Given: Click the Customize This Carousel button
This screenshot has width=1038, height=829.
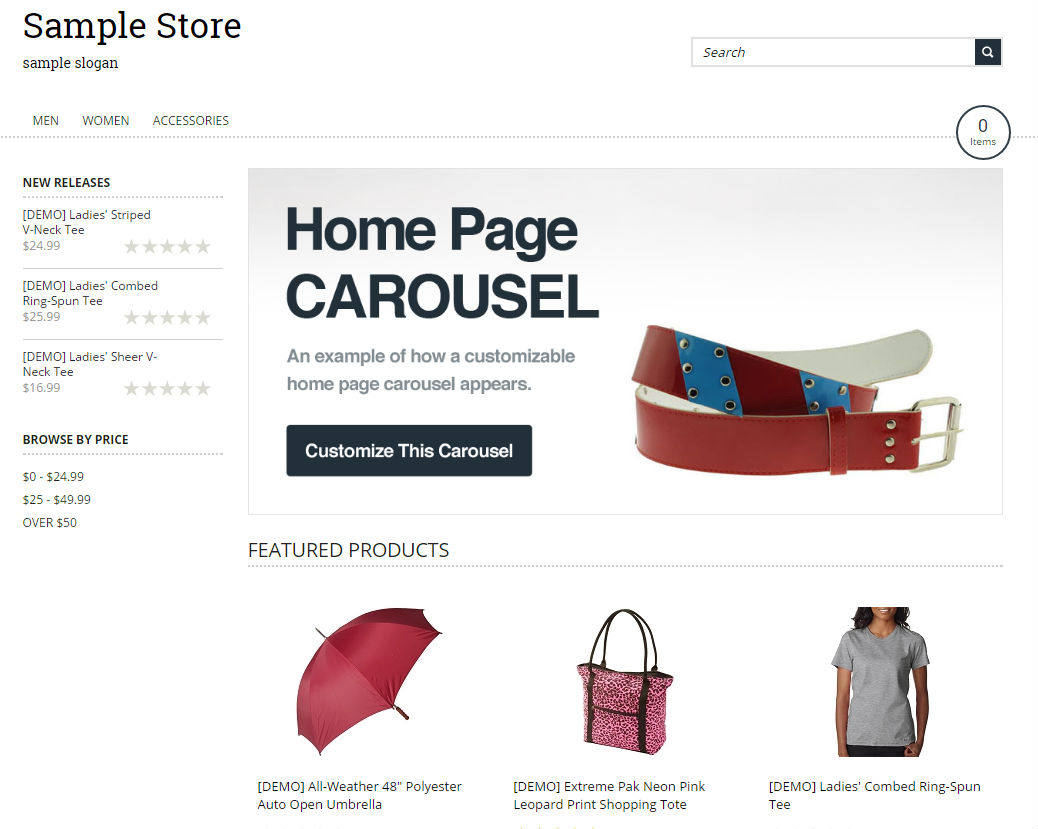Looking at the screenshot, I should (x=409, y=450).
